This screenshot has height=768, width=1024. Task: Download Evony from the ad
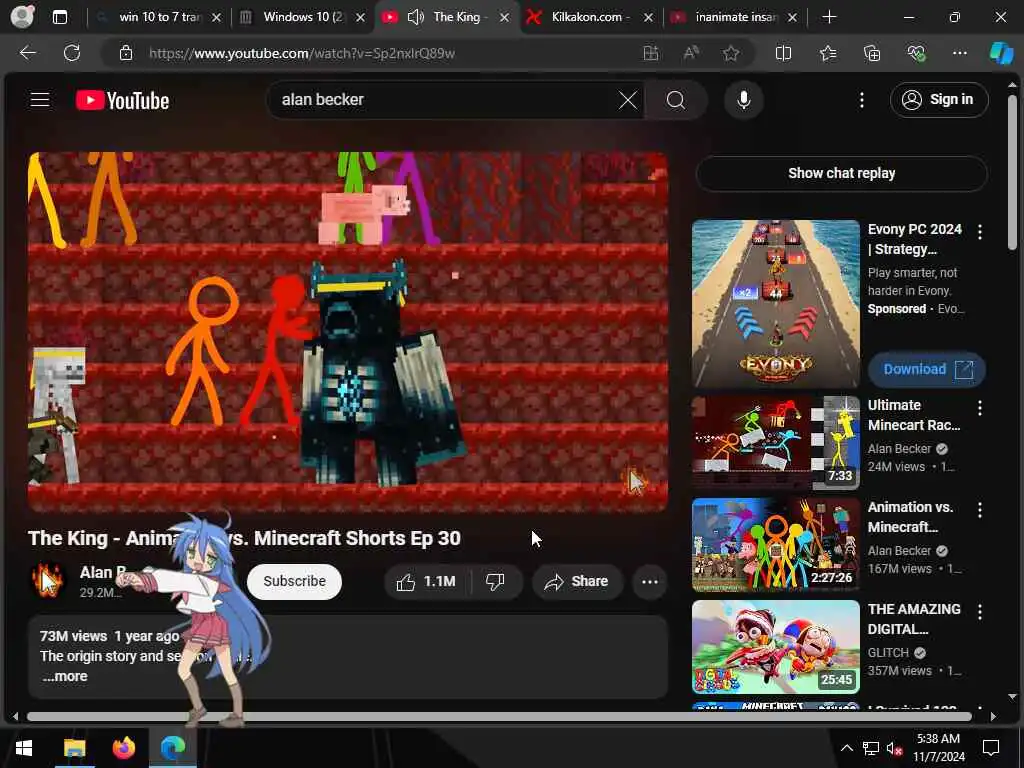pos(926,370)
